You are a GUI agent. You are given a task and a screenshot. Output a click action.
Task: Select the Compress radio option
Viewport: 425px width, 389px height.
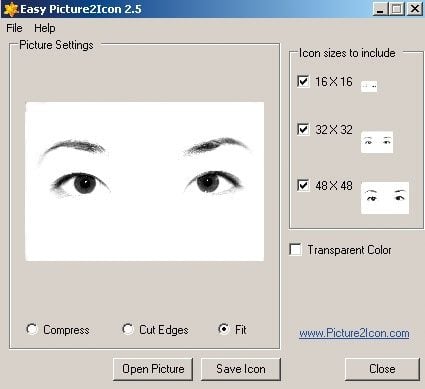click(32, 329)
